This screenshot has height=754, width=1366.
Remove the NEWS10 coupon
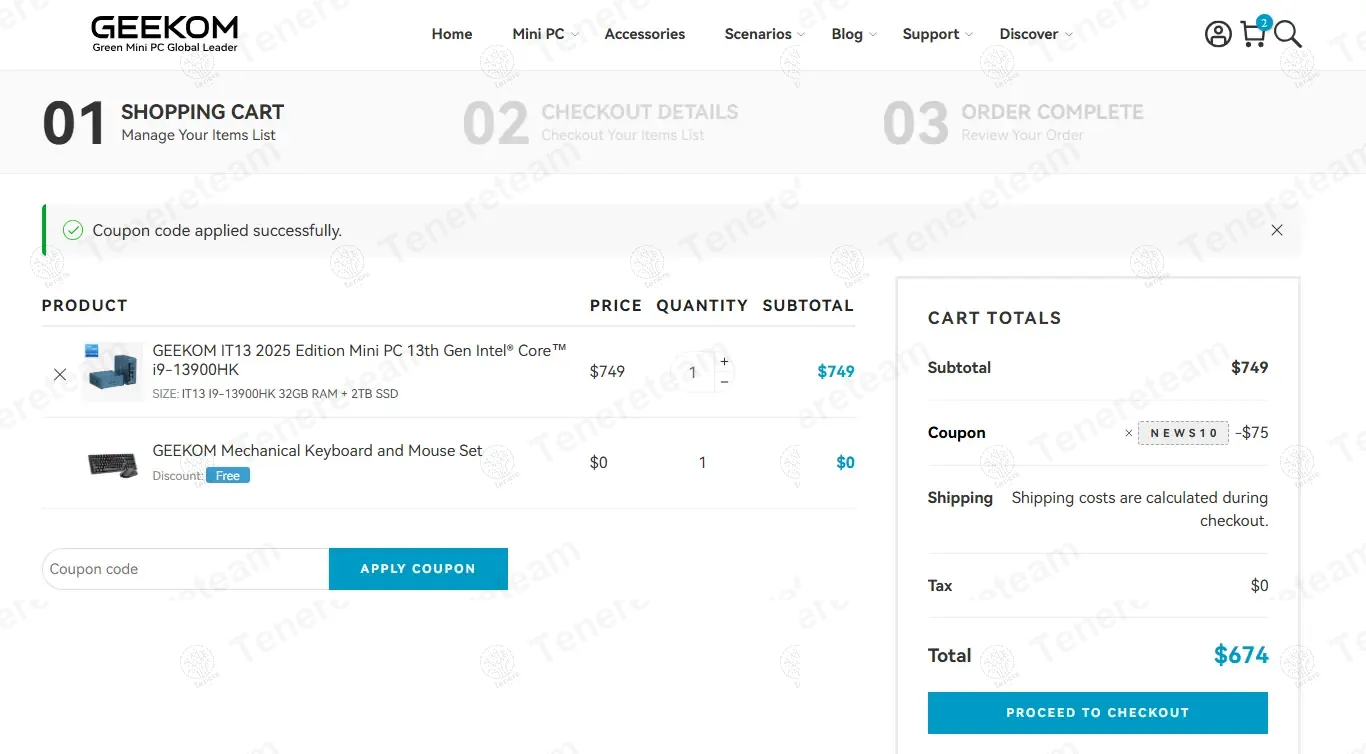[1129, 433]
